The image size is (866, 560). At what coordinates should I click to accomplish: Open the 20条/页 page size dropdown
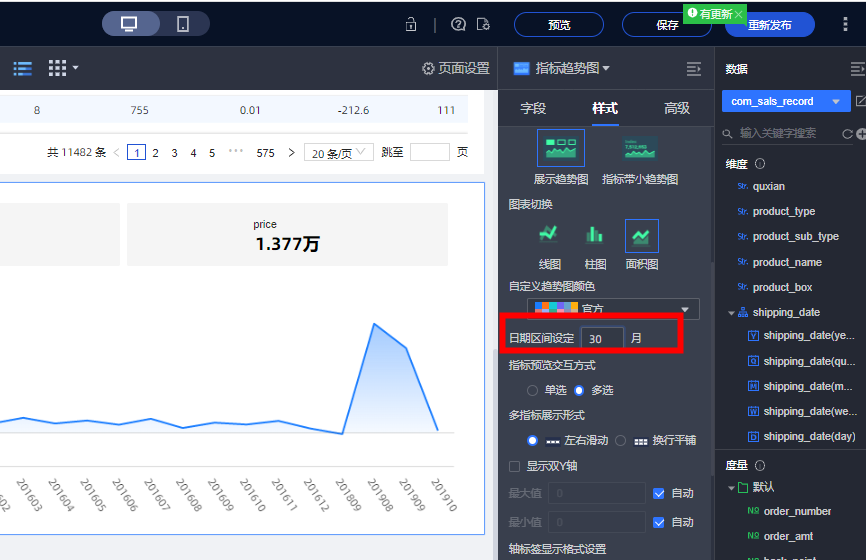point(338,153)
